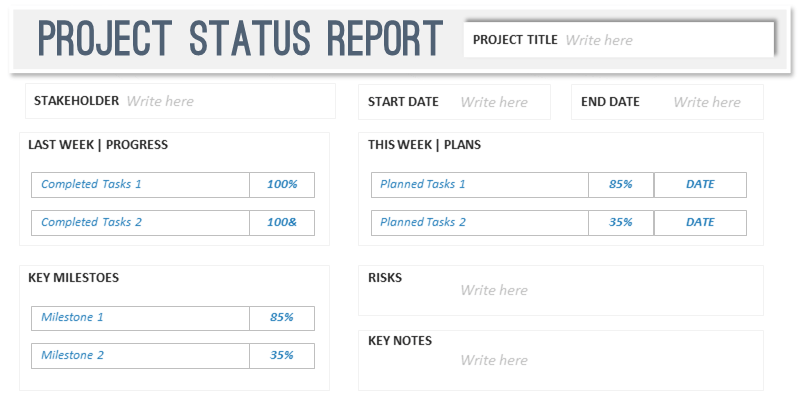Select the Completed Tasks 1 cell
The image size is (800, 400).
pos(140,185)
